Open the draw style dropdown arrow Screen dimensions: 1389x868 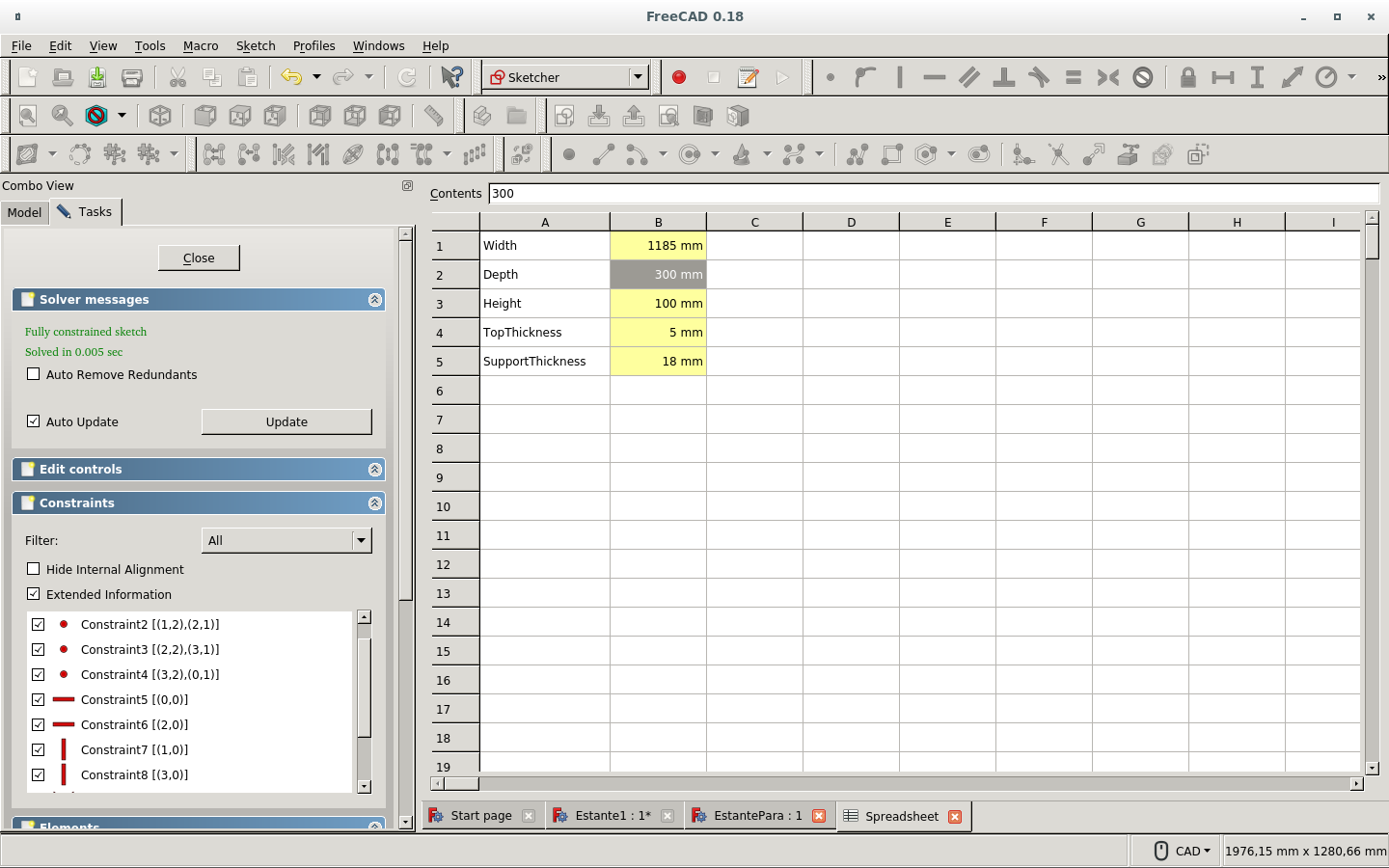point(122,116)
